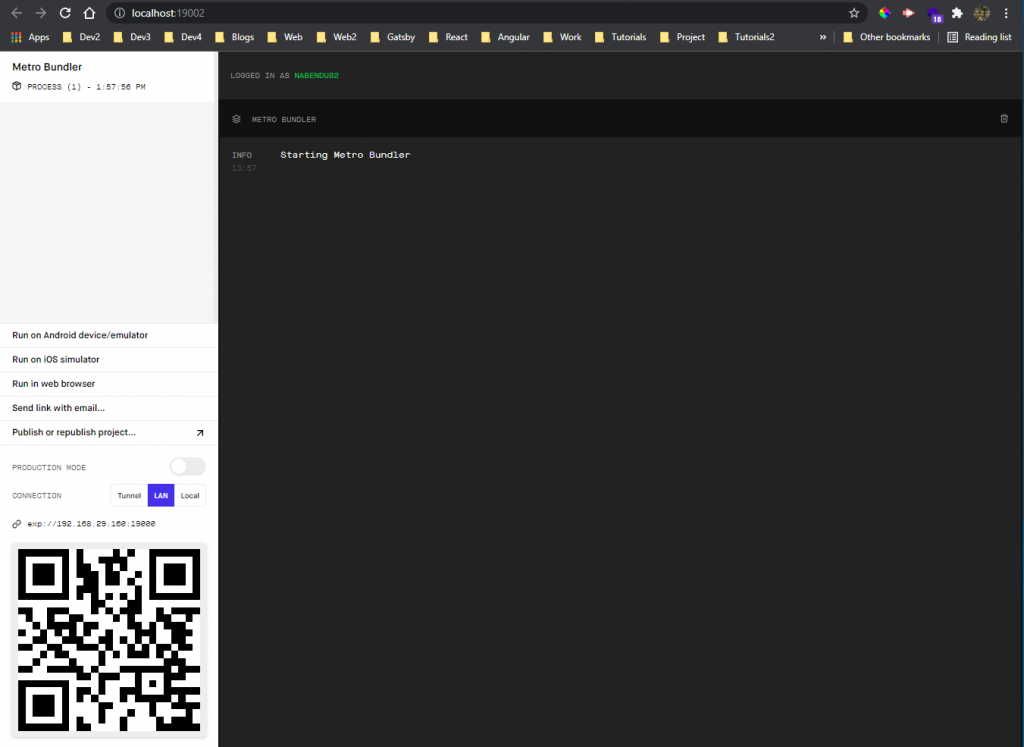The height and width of the screenshot is (747, 1024).
Task: Open the Web2 bookmark folder
Action: coord(336,37)
